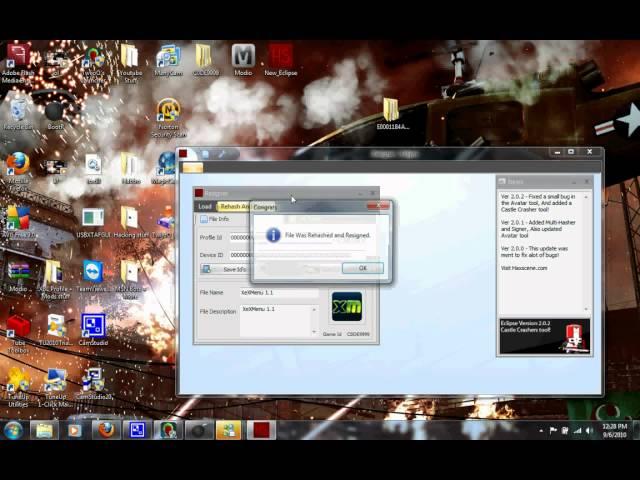The width and height of the screenshot is (640, 480).
Task: Click the Action Center flag icon
Action: pos(553,430)
